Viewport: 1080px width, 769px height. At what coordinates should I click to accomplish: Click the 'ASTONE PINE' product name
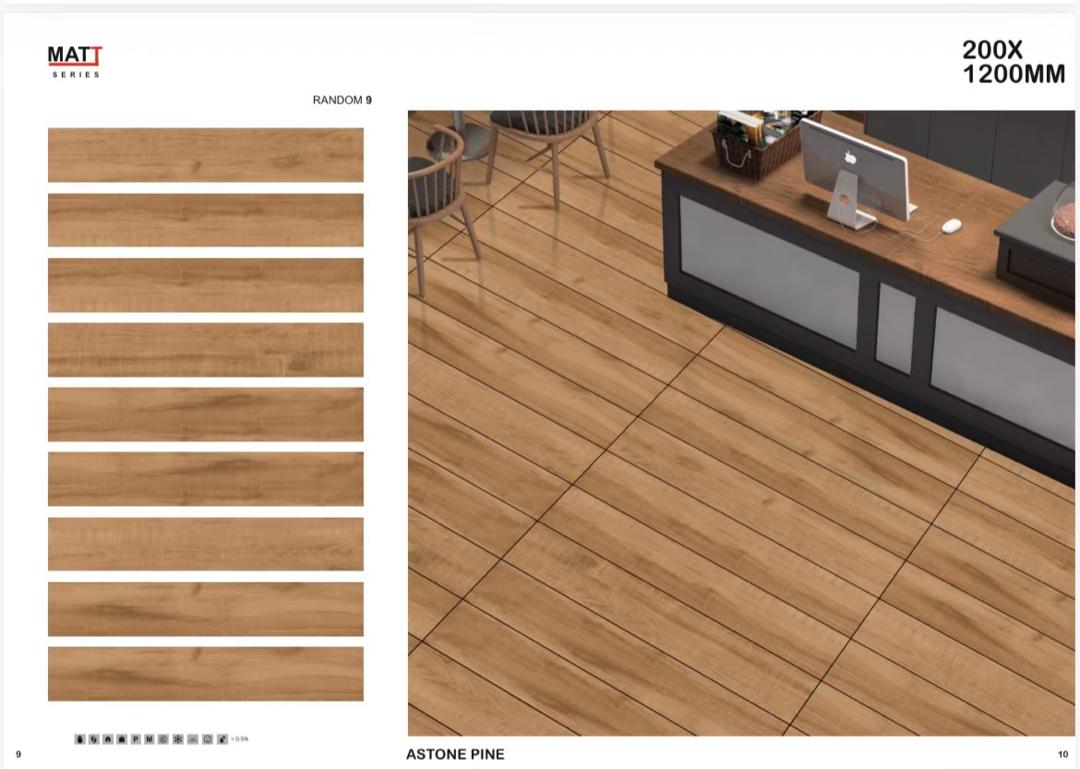(x=455, y=755)
